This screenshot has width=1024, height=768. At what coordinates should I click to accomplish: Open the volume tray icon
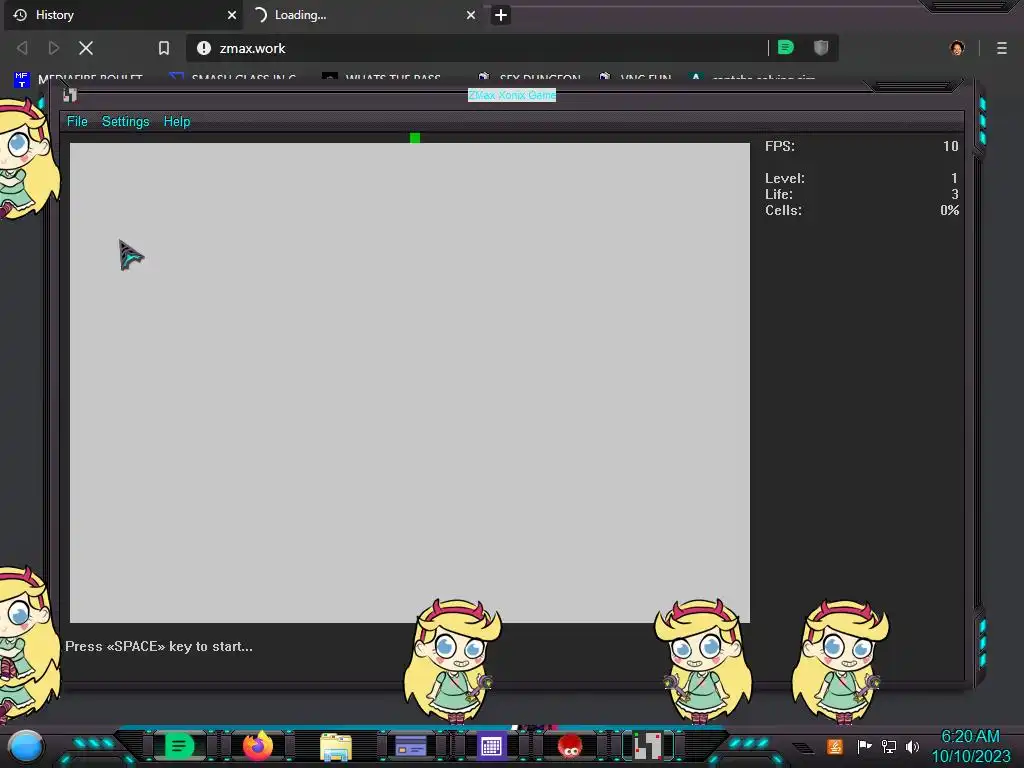[x=912, y=746]
